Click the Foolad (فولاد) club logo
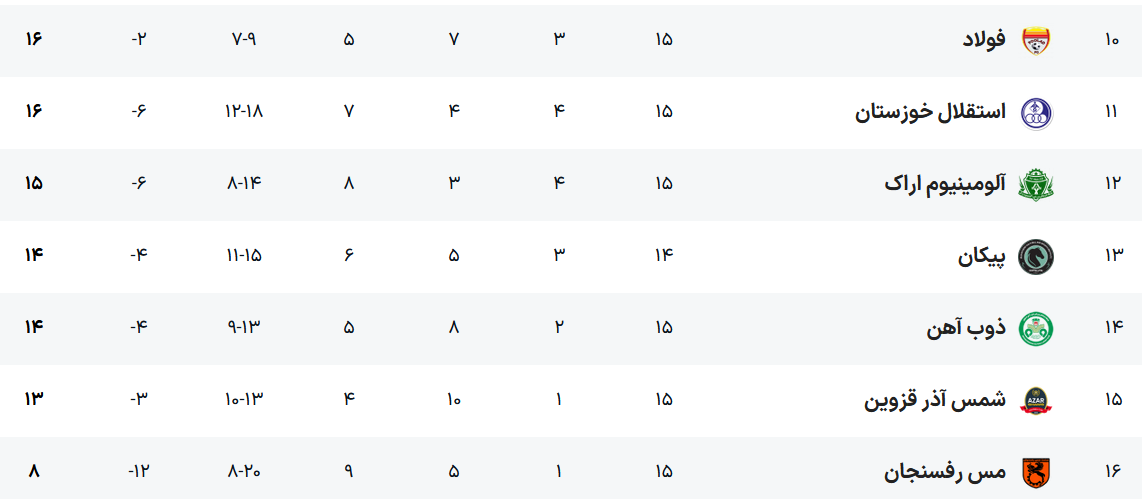This screenshot has width=1142, height=499. click(x=1036, y=41)
